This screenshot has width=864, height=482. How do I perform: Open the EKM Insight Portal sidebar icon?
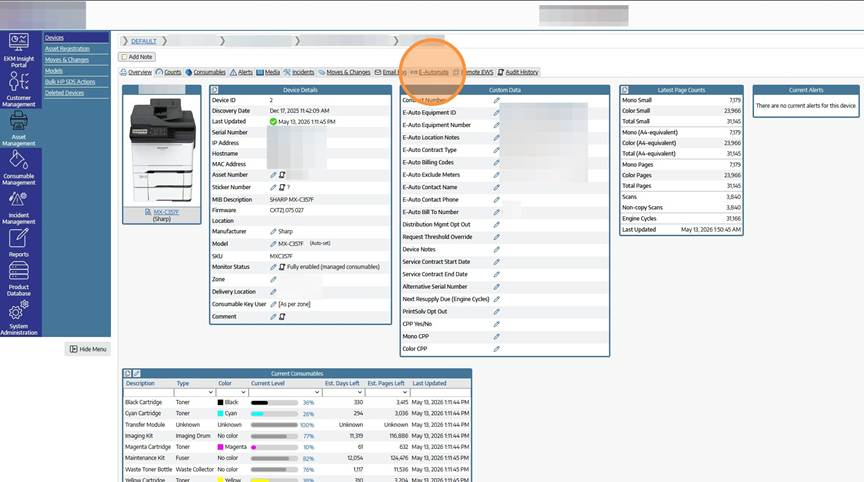[19, 50]
